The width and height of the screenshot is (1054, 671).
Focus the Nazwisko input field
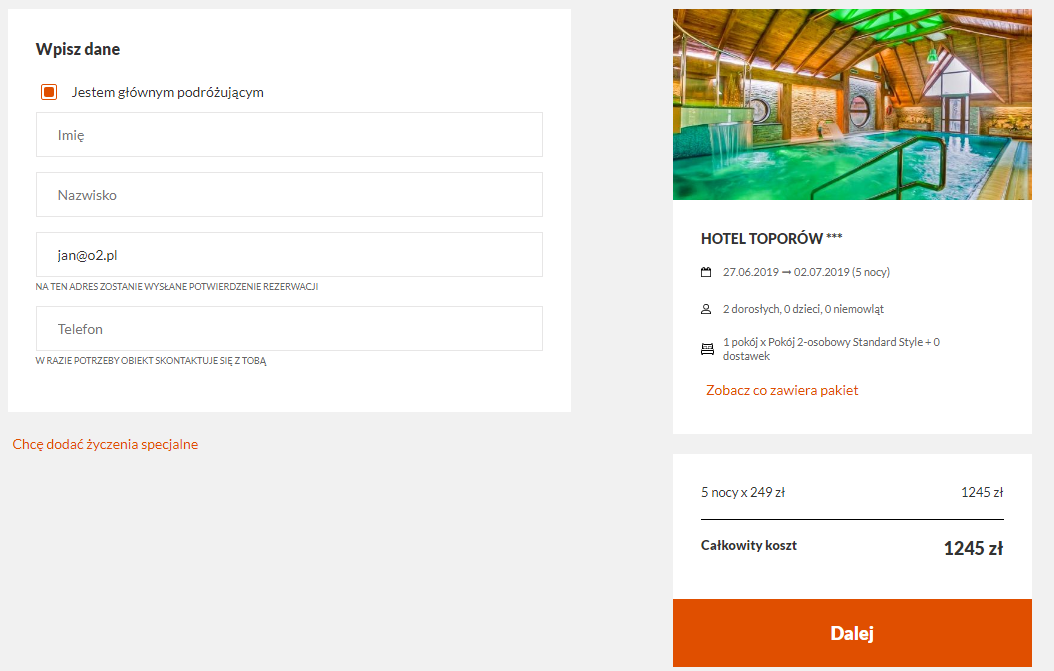click(x=289, y=194)
